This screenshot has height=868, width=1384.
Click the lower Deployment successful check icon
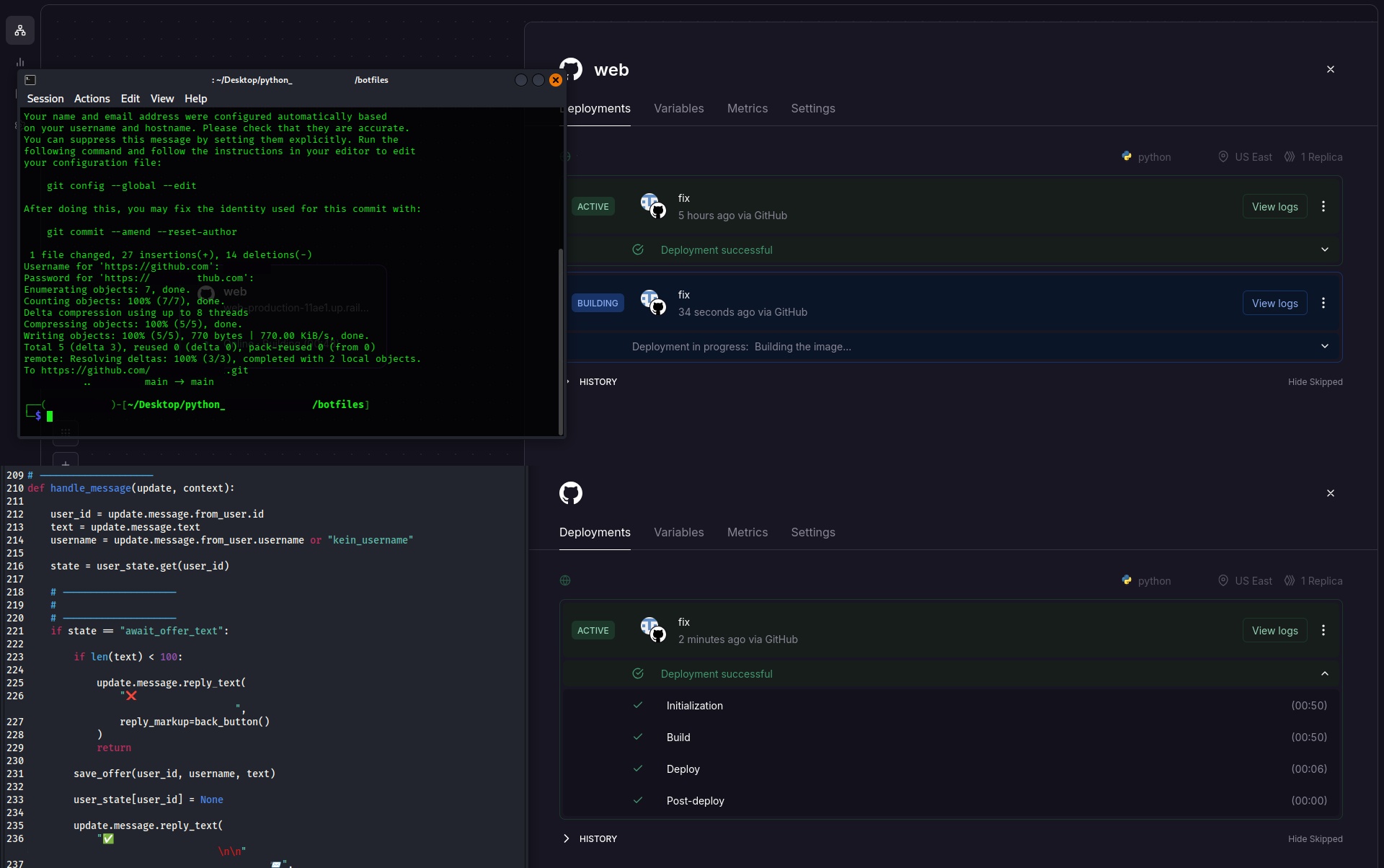point(638,673)
